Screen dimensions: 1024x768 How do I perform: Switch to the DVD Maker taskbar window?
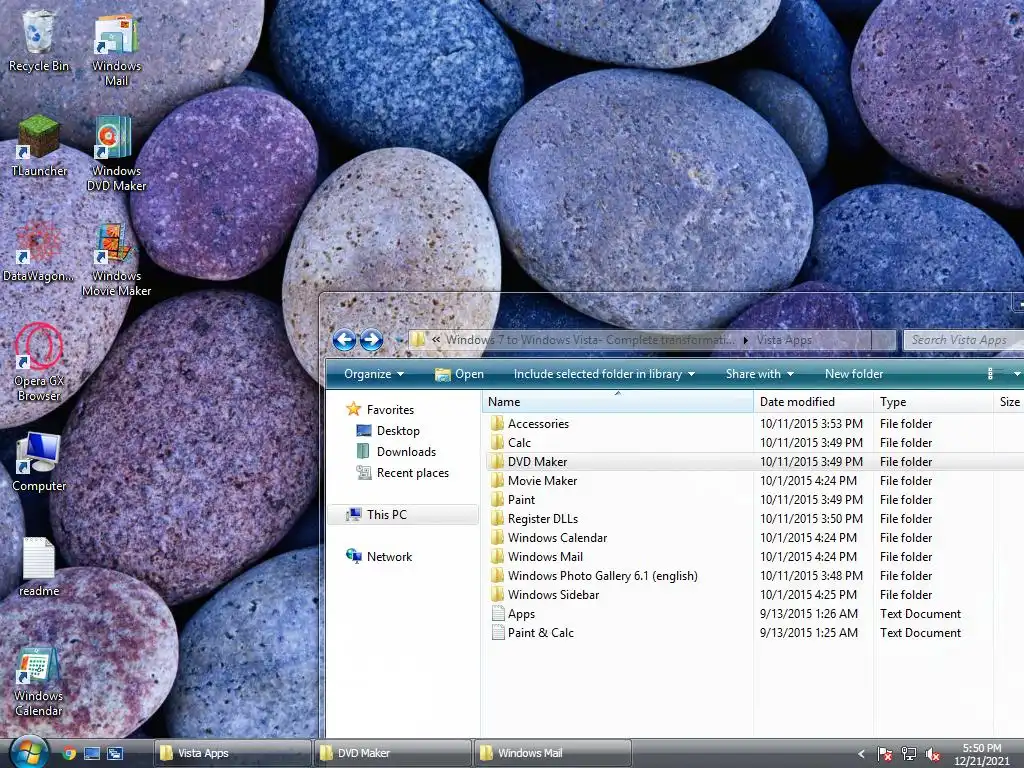point(392,753)
